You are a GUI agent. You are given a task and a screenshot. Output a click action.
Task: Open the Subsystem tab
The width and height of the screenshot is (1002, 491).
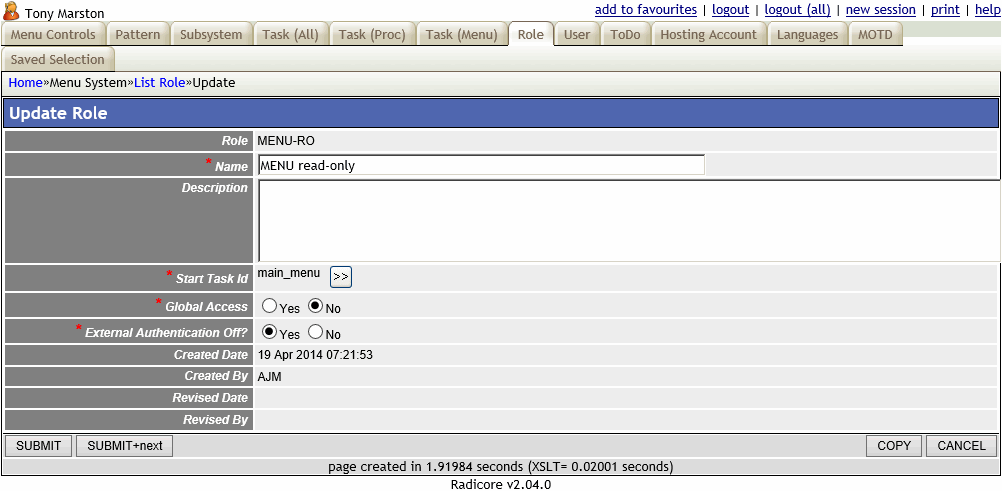tap(211, 35)
